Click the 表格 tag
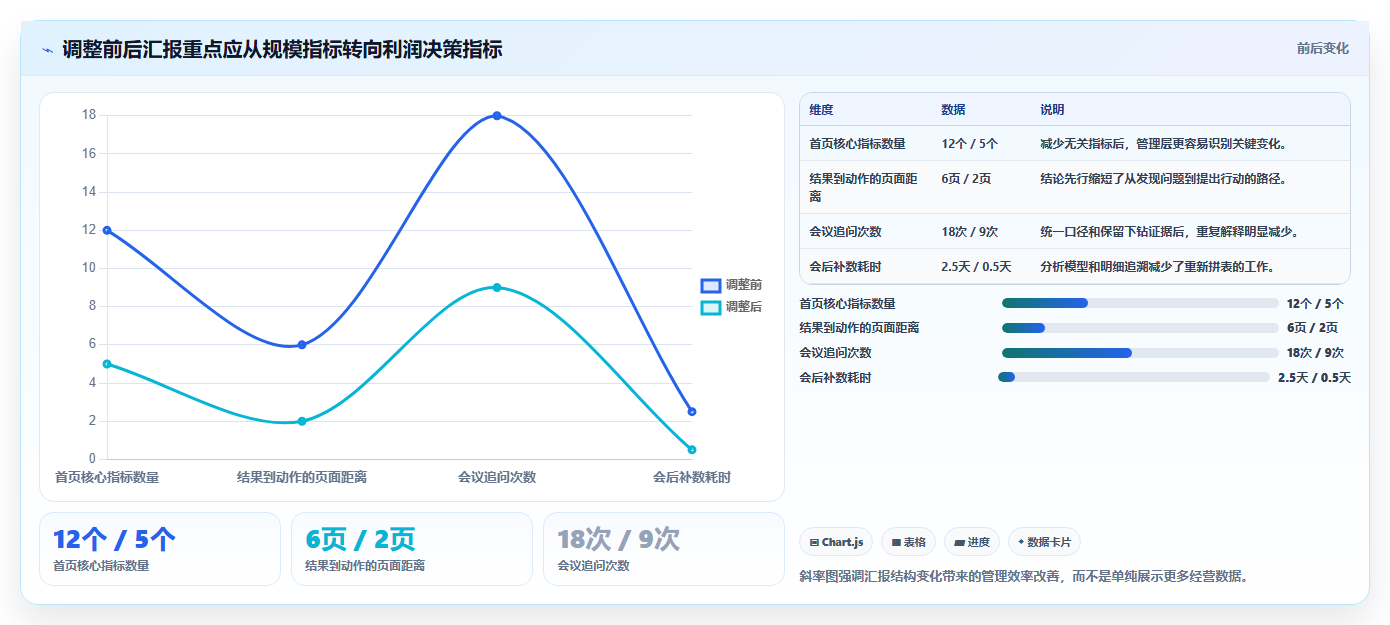Image resolution: width=1390 pixels, height=625 pixels. pyautogui.click(x=909, y=542)
